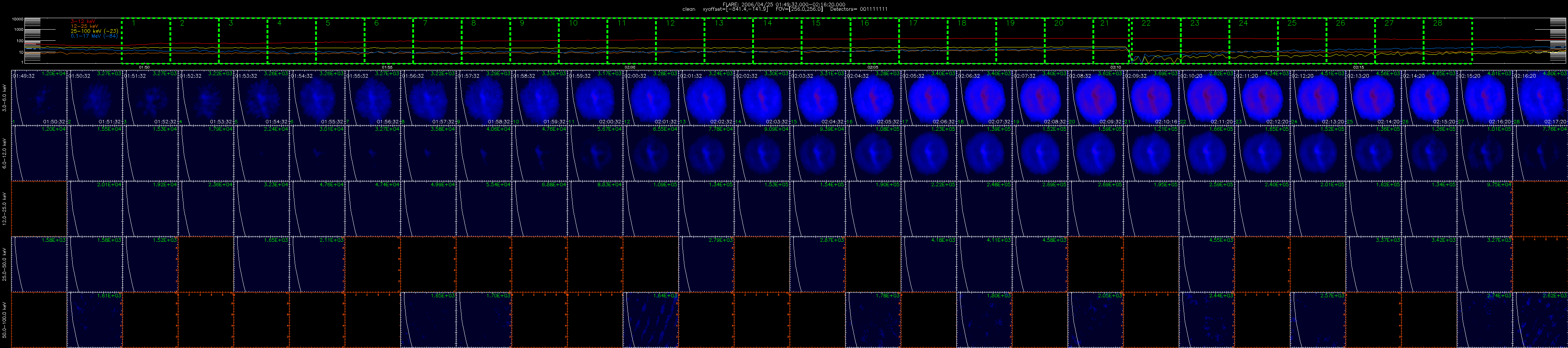Screen dimensions: 1568x348
Task: Click the blue "0.1-17 MeV (-84)" legend entry
Action: (x=95, y=36)
